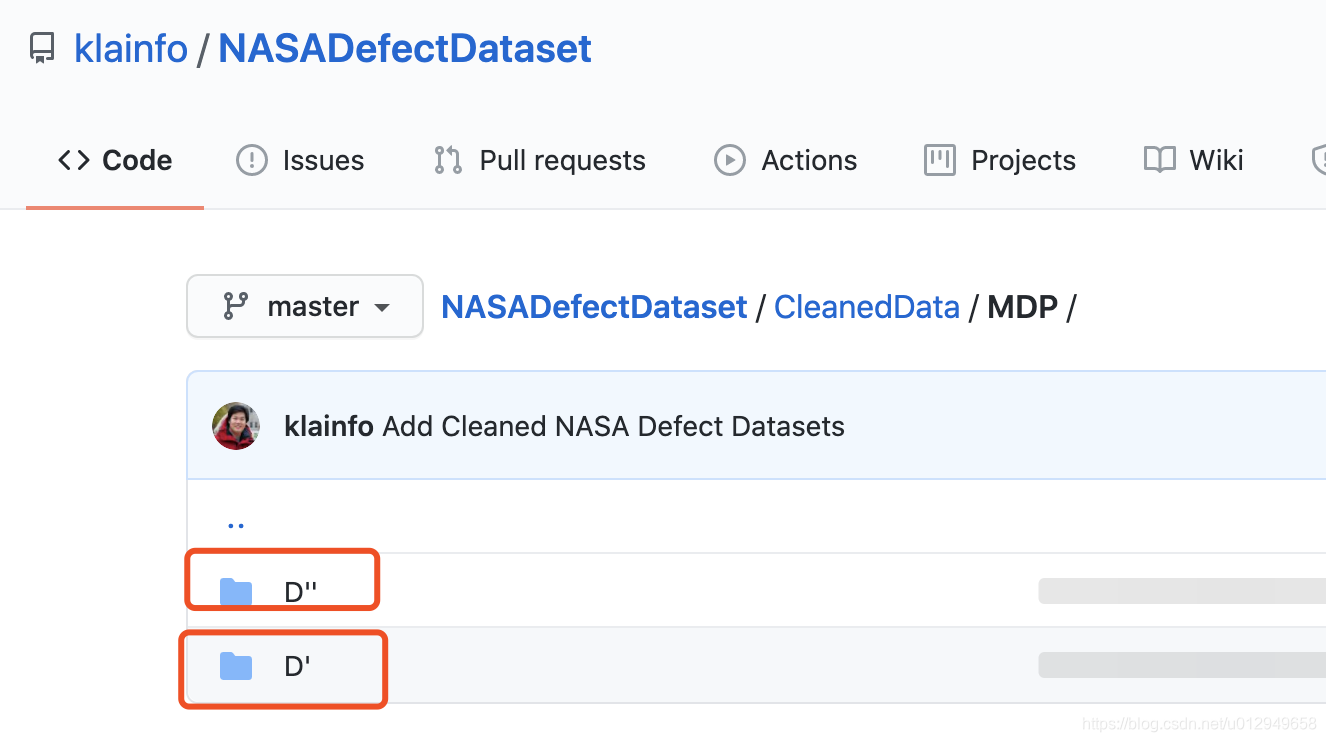Viewport: 1326px width, 742px height.
Task: Click the Actions play icon
Action: 729,160
